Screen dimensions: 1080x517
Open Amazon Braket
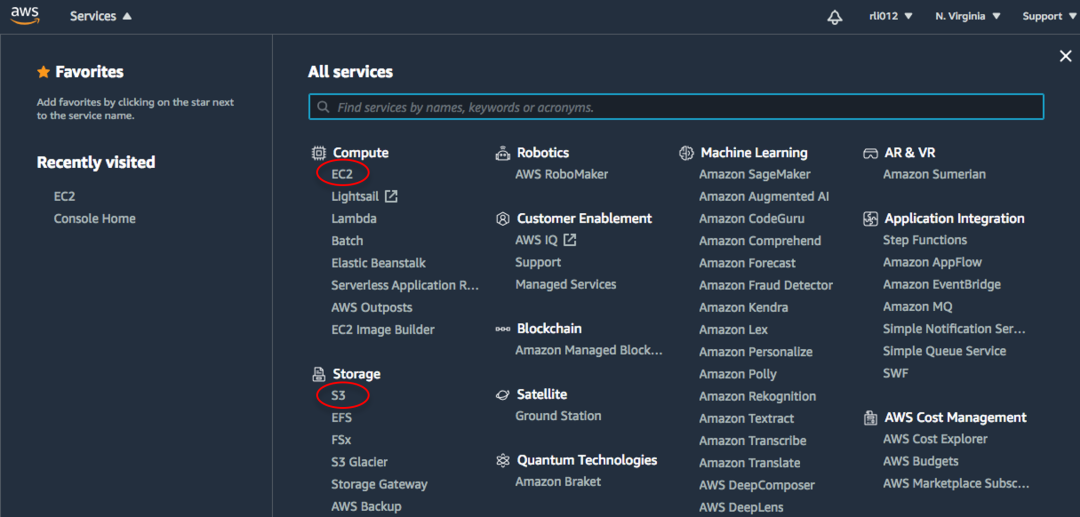click(559, 482)
